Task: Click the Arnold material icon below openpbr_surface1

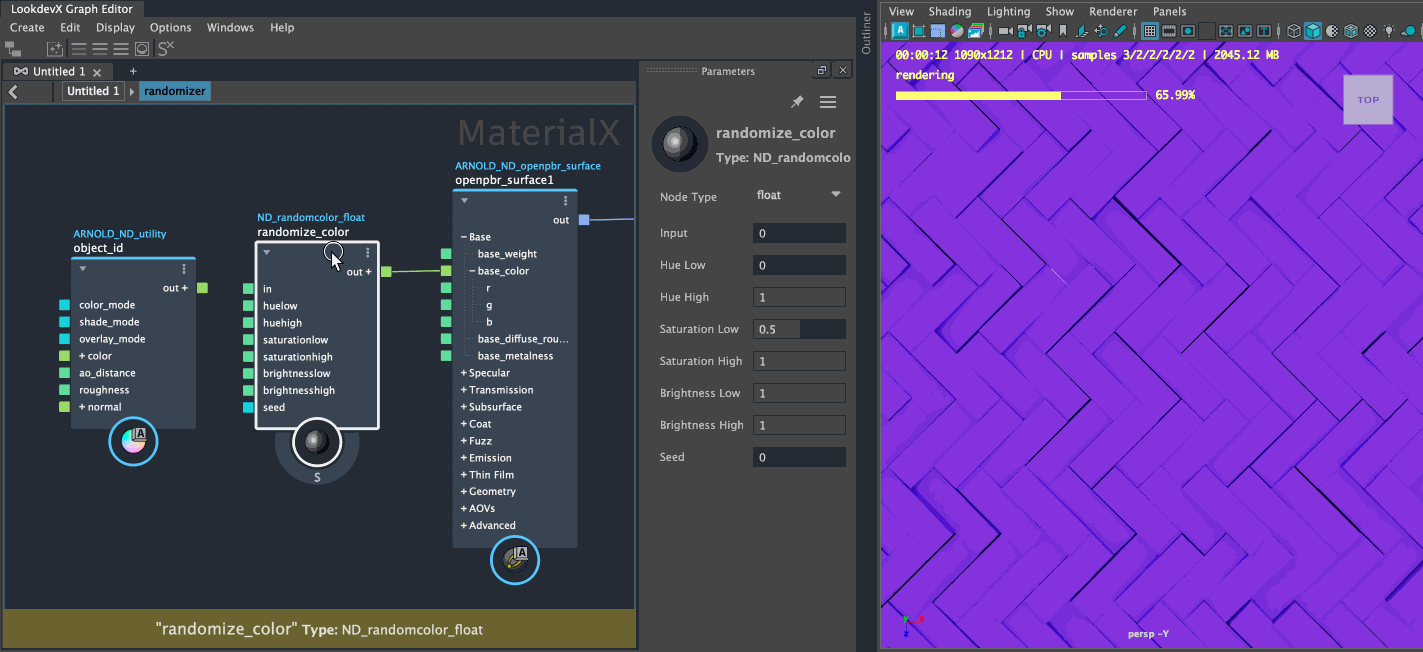Action: [x=515, y=559]
